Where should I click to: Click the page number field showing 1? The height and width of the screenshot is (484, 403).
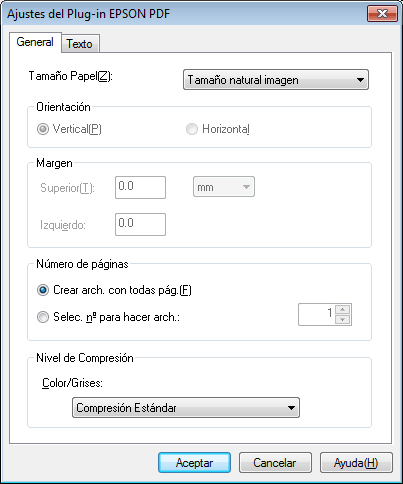317,314
